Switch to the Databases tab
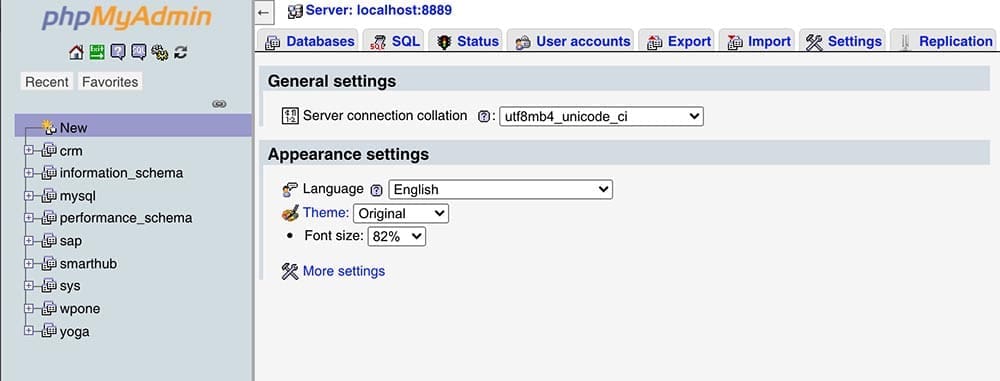The height and width of the screenshot is (381, 1000). point(309,41)
